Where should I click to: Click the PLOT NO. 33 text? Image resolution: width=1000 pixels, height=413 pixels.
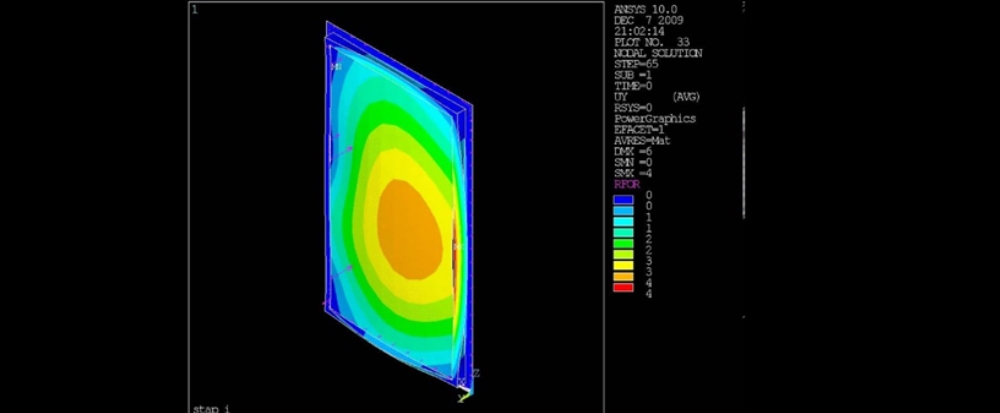651,42
